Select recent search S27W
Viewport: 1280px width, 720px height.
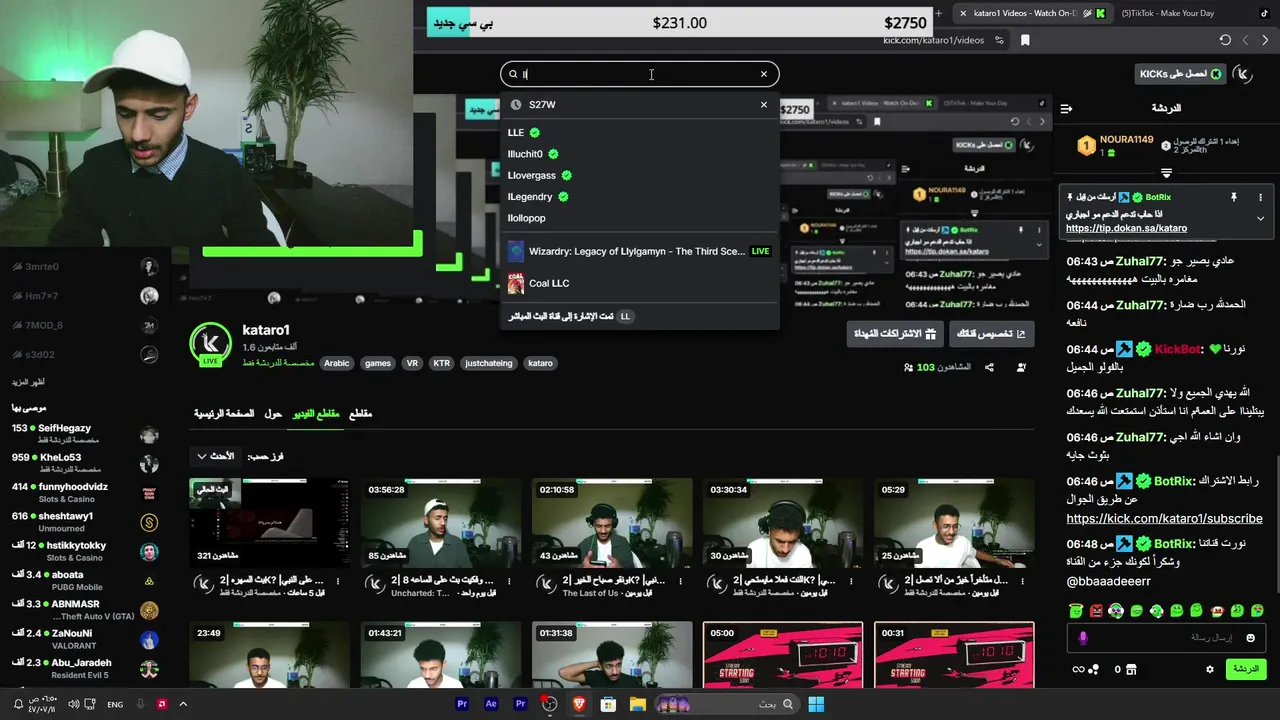pyautogui.click(x=640, y=104)
